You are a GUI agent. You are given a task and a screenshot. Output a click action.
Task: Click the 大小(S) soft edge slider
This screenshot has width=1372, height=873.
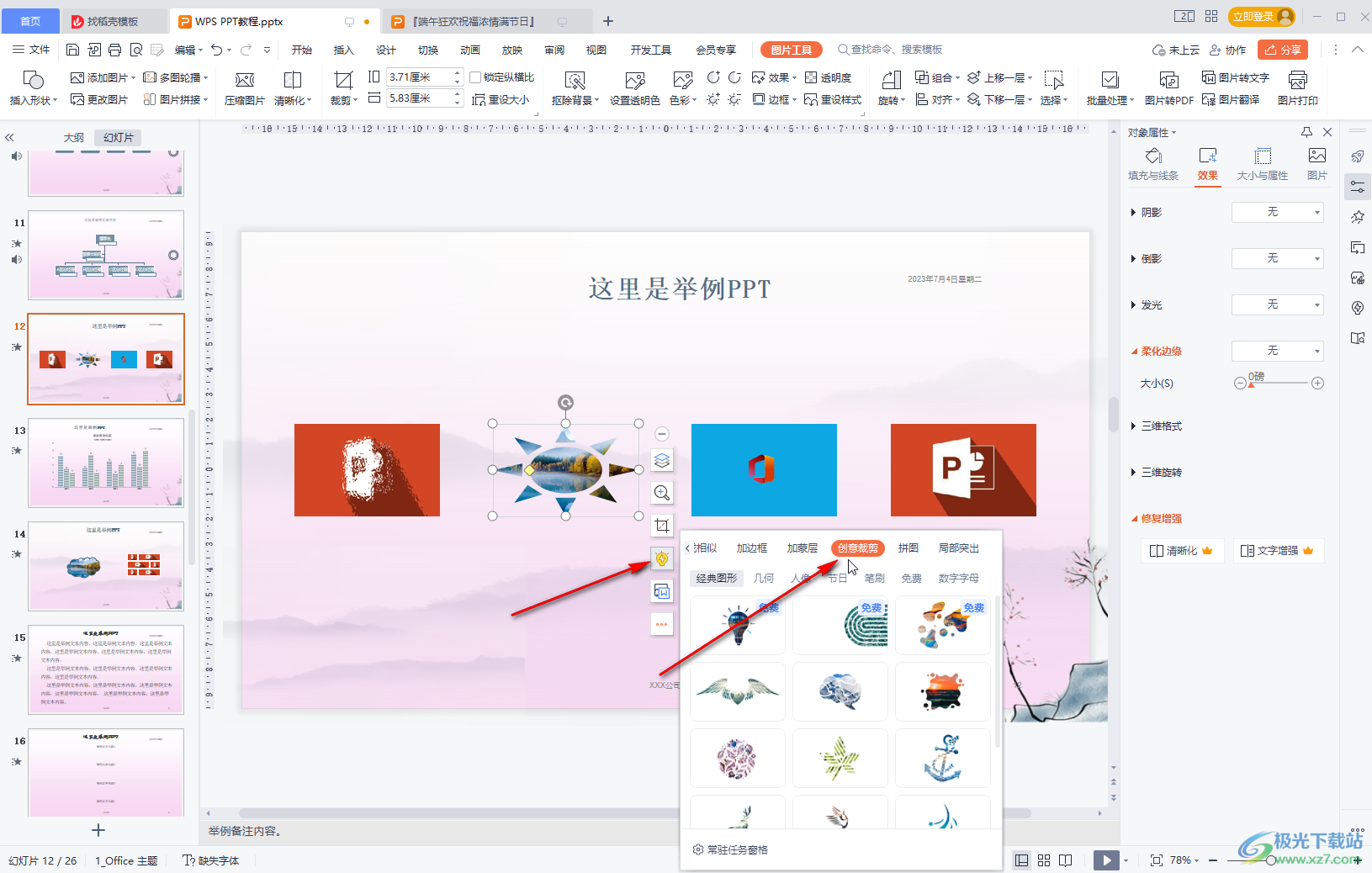pos(1278,384)
